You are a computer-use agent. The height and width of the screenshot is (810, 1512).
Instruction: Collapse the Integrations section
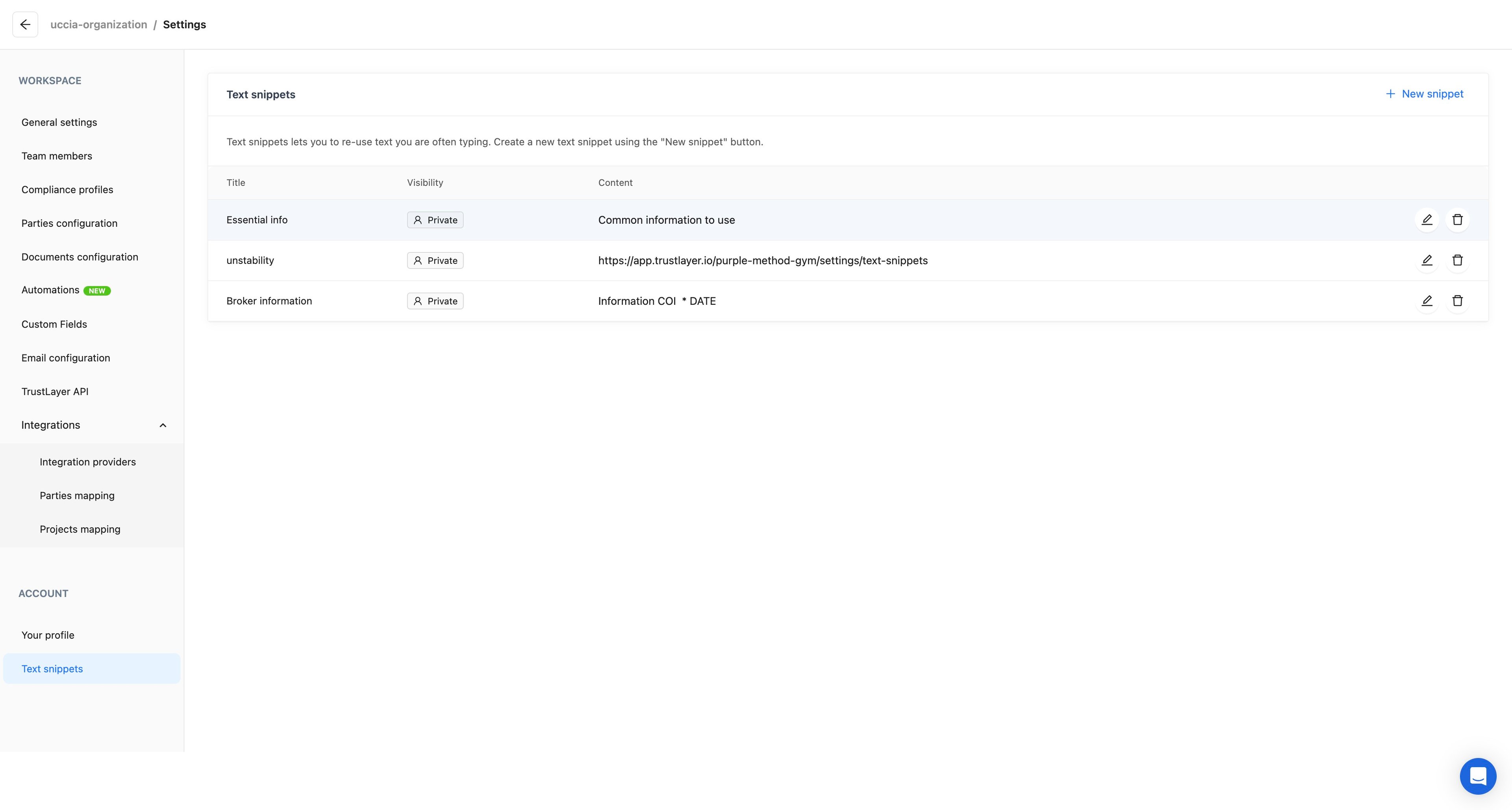point(163,425)
